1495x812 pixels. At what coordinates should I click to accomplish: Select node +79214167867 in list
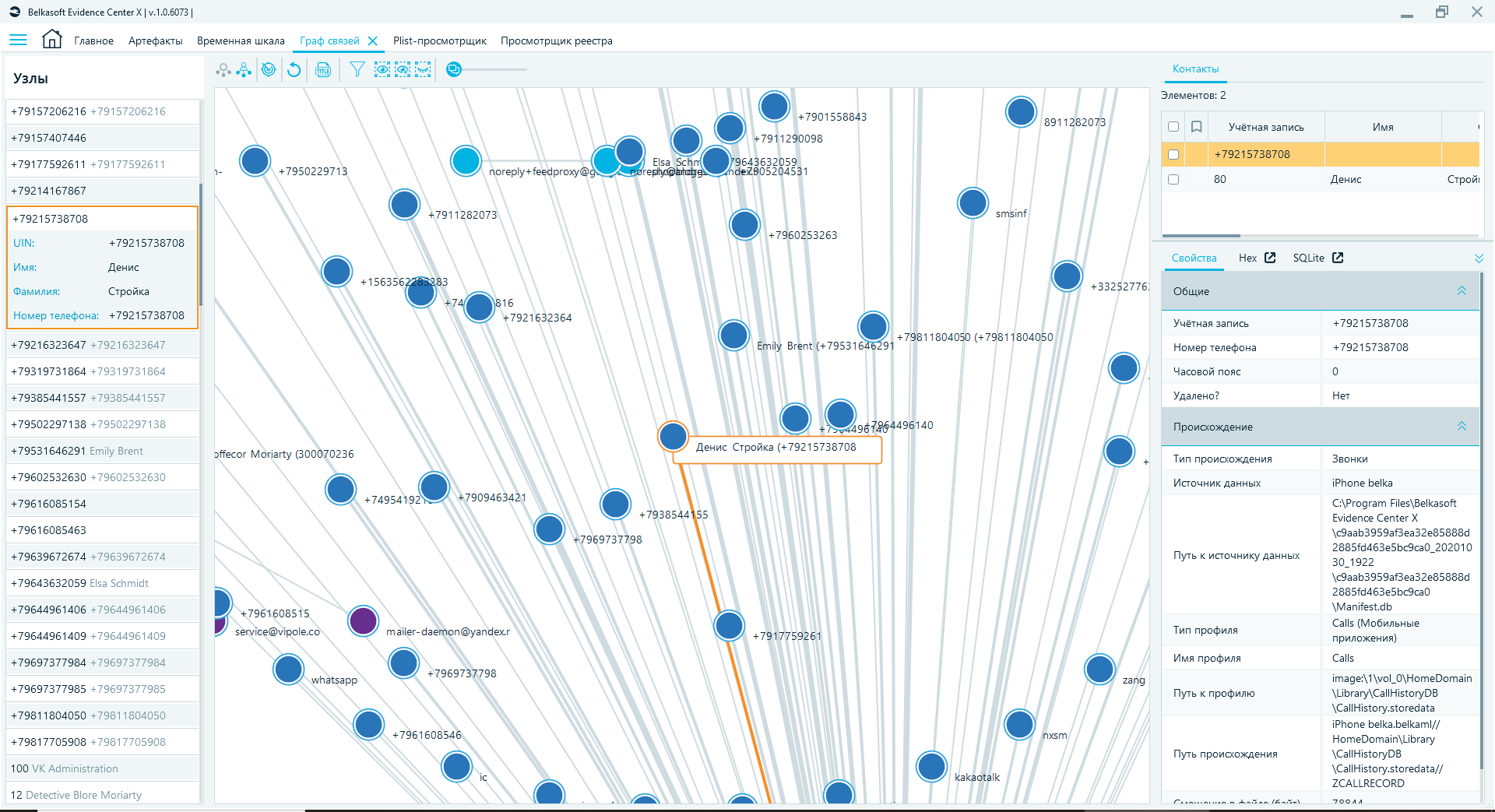coord(102,191)
